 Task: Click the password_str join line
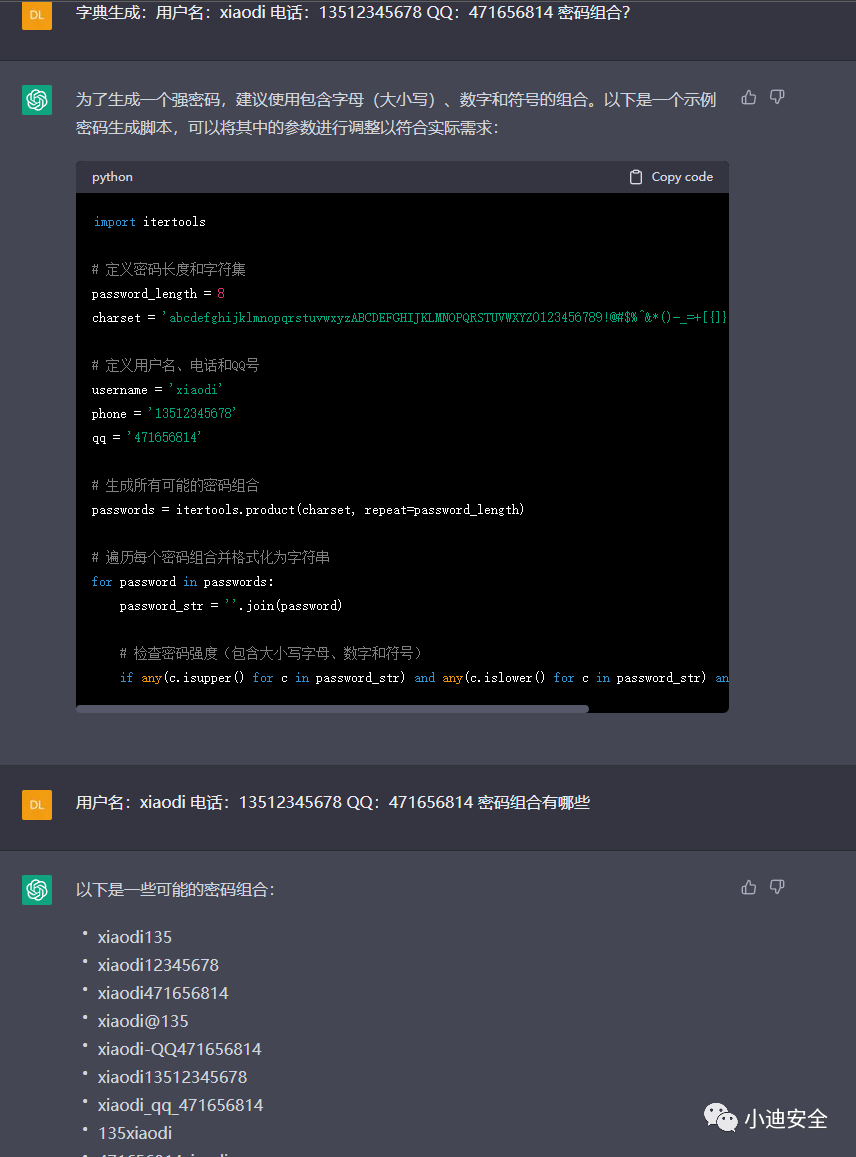[x=231, y=606]
